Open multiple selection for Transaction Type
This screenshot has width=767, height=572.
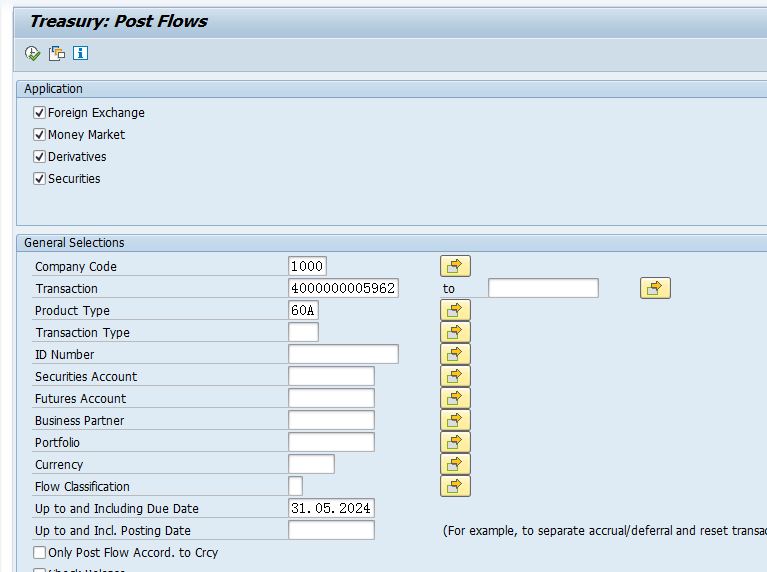click(455, 332)
